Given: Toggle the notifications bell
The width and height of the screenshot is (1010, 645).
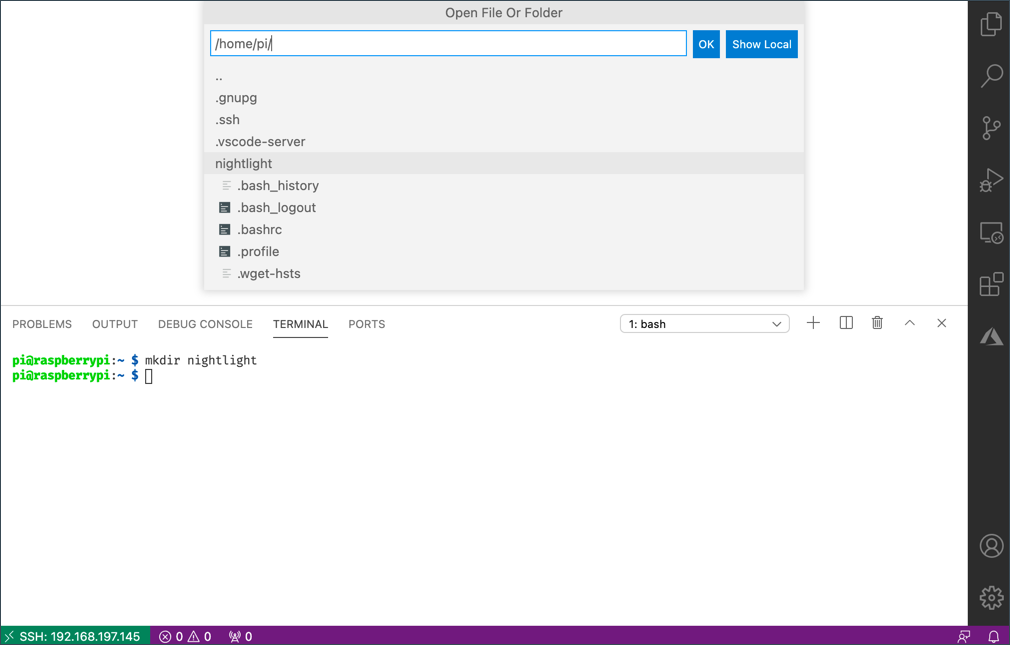Looking at the screenshot, I should coord(992,635).
